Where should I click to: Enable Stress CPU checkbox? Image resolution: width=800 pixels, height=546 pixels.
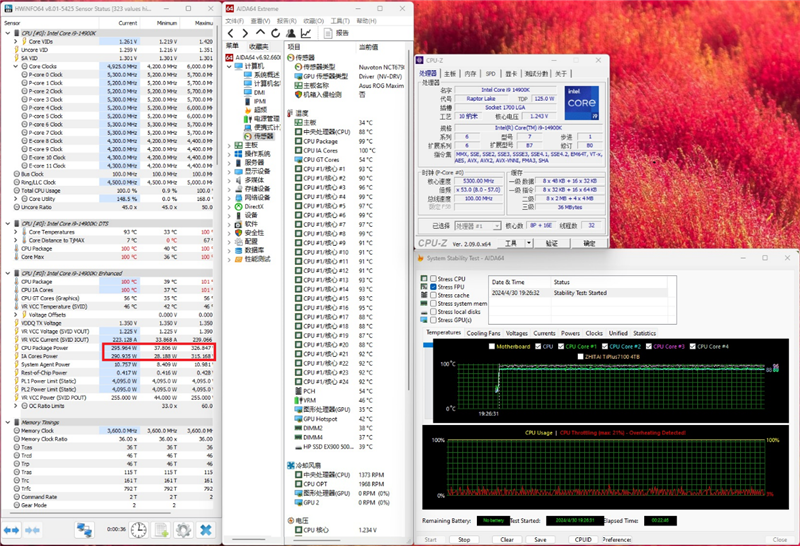(433, 279)
